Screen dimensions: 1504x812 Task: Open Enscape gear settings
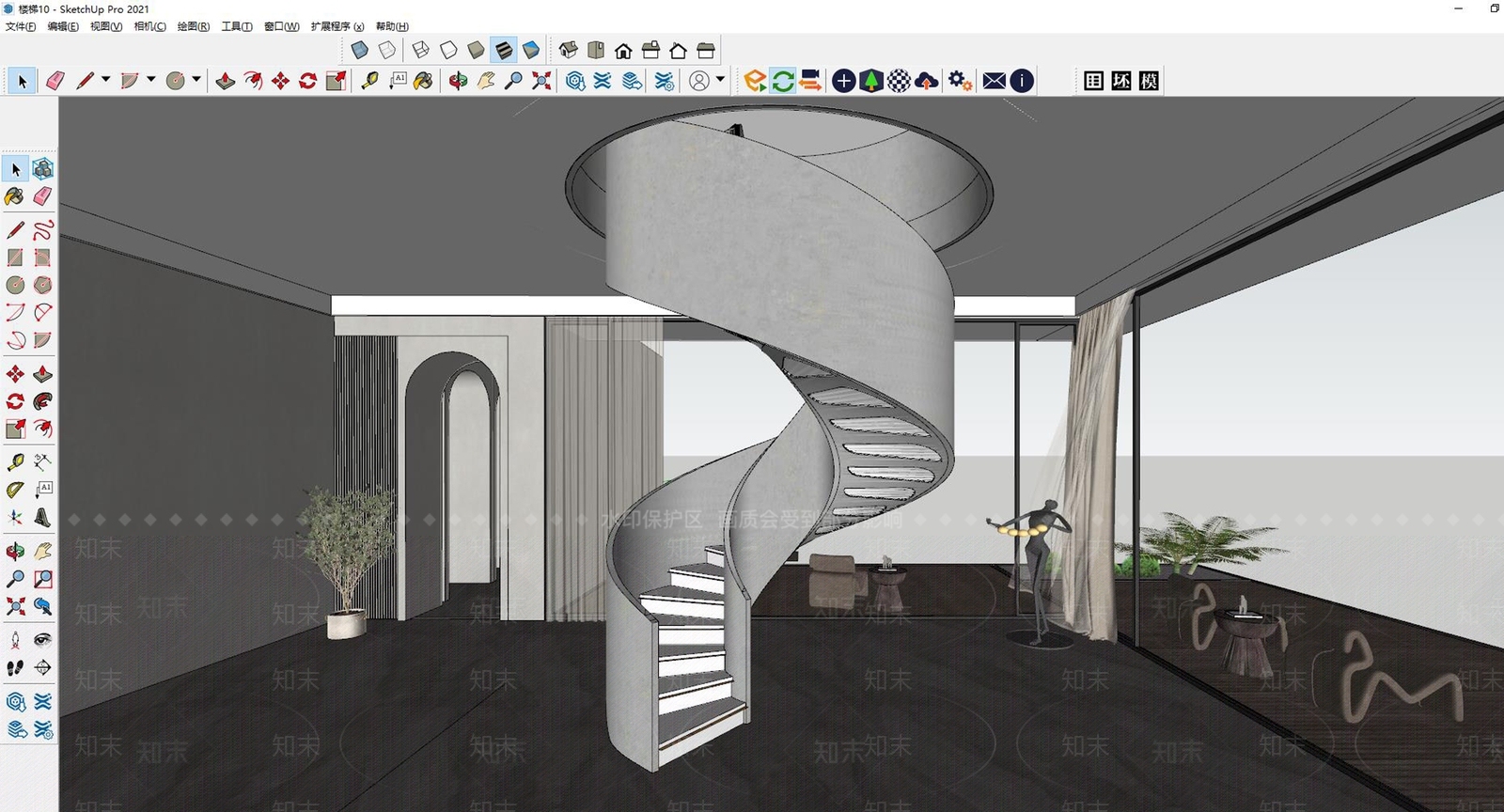[960, 81]
